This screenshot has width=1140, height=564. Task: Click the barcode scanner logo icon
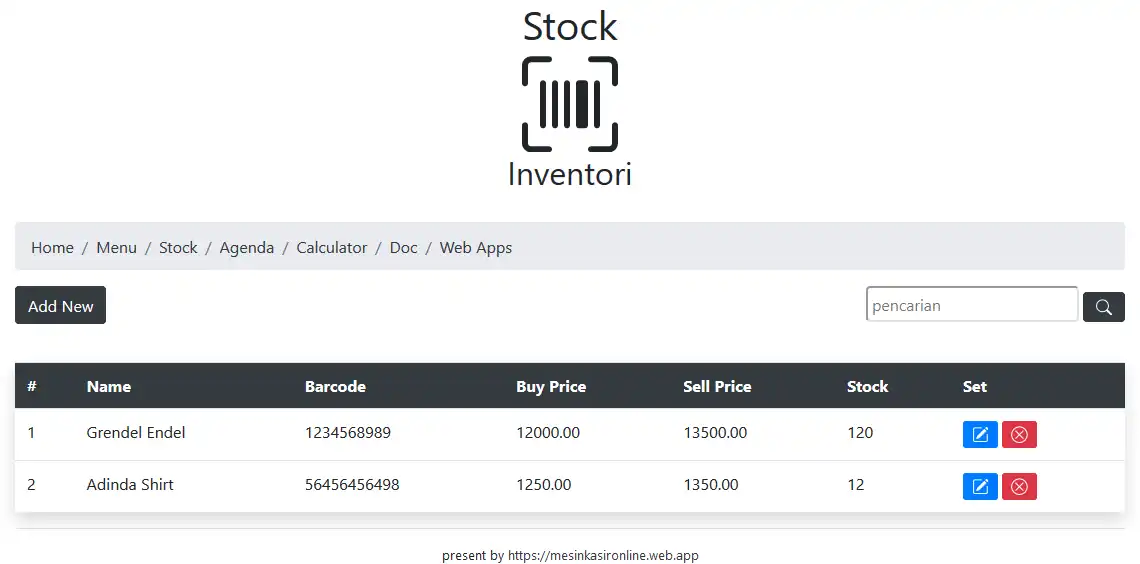click(x=570, y=104)
